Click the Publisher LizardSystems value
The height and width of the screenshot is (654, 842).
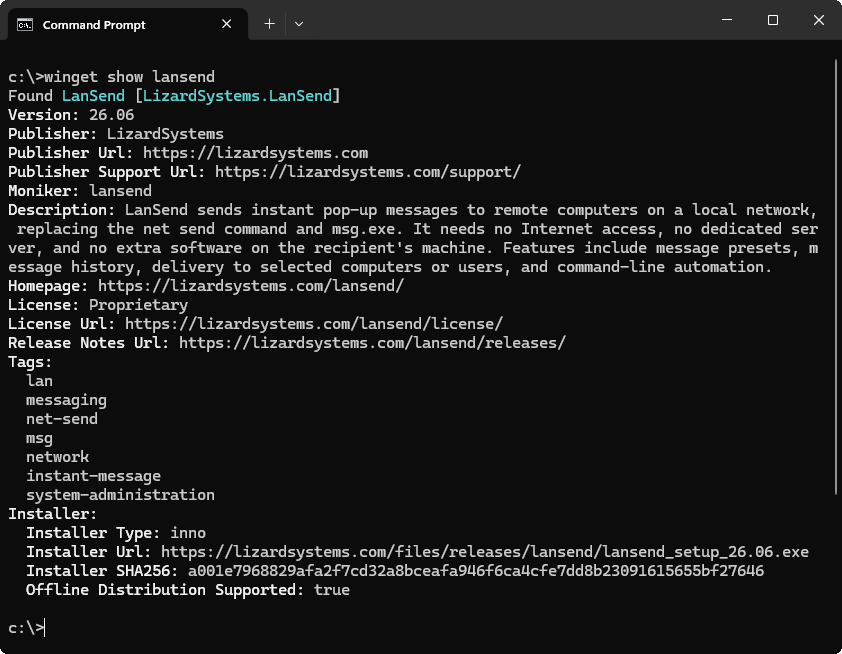[x=165, y=134]
